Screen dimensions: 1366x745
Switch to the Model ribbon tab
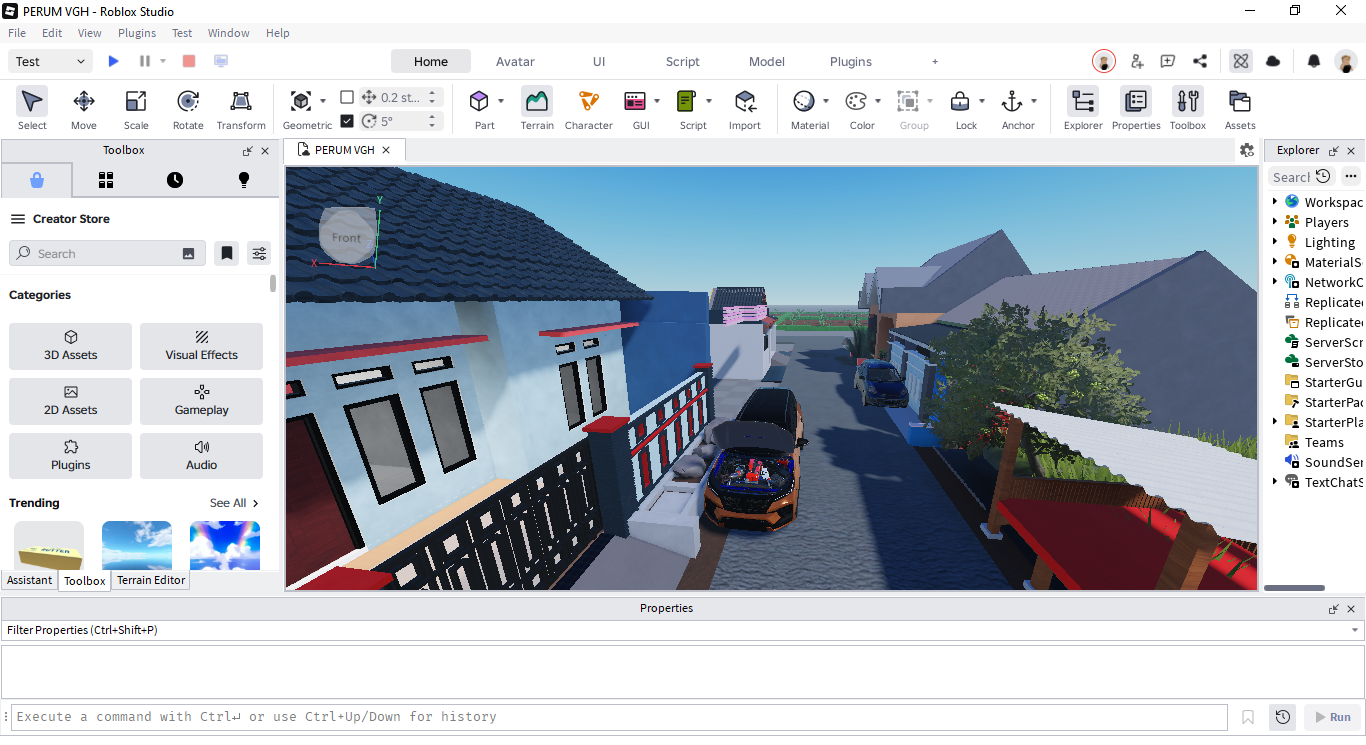(x=767, y=61)
